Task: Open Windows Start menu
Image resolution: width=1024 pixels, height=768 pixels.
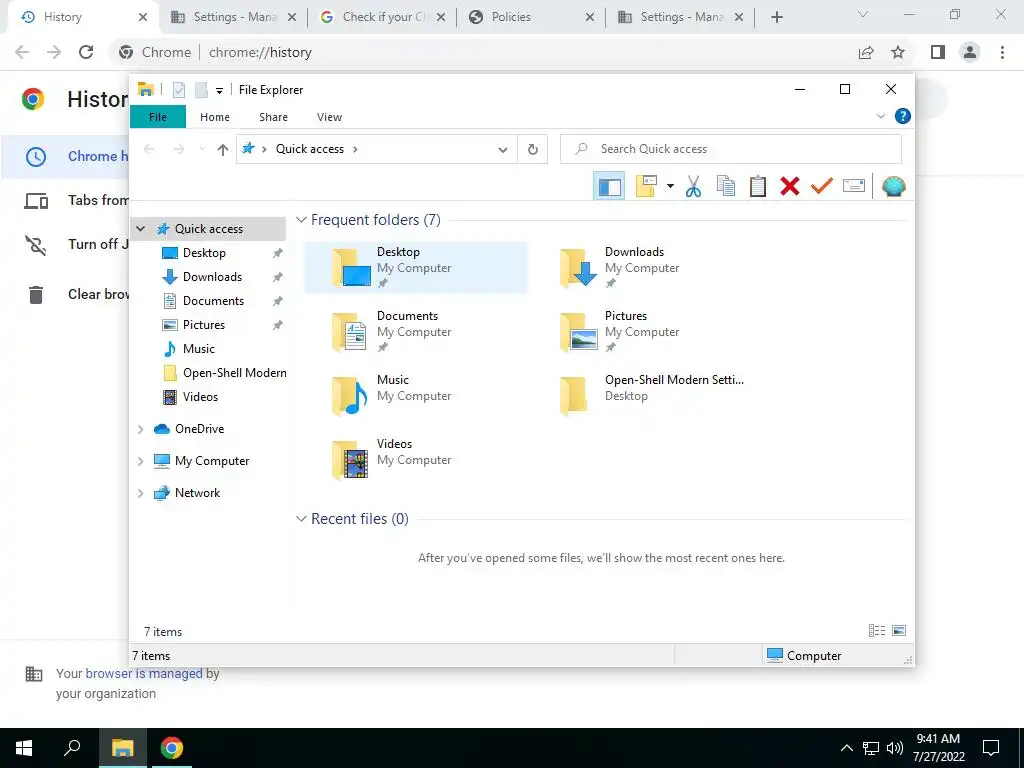Action: pos(24,748)
